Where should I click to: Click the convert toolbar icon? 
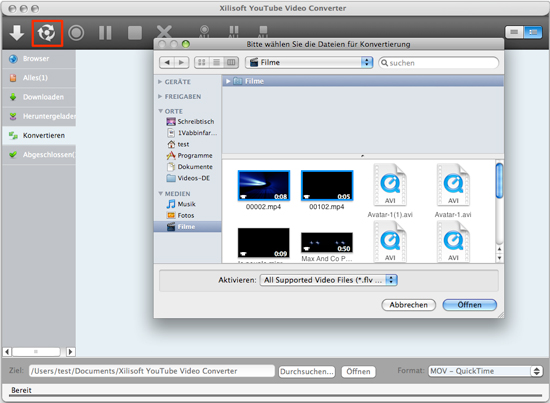[47, 33]
